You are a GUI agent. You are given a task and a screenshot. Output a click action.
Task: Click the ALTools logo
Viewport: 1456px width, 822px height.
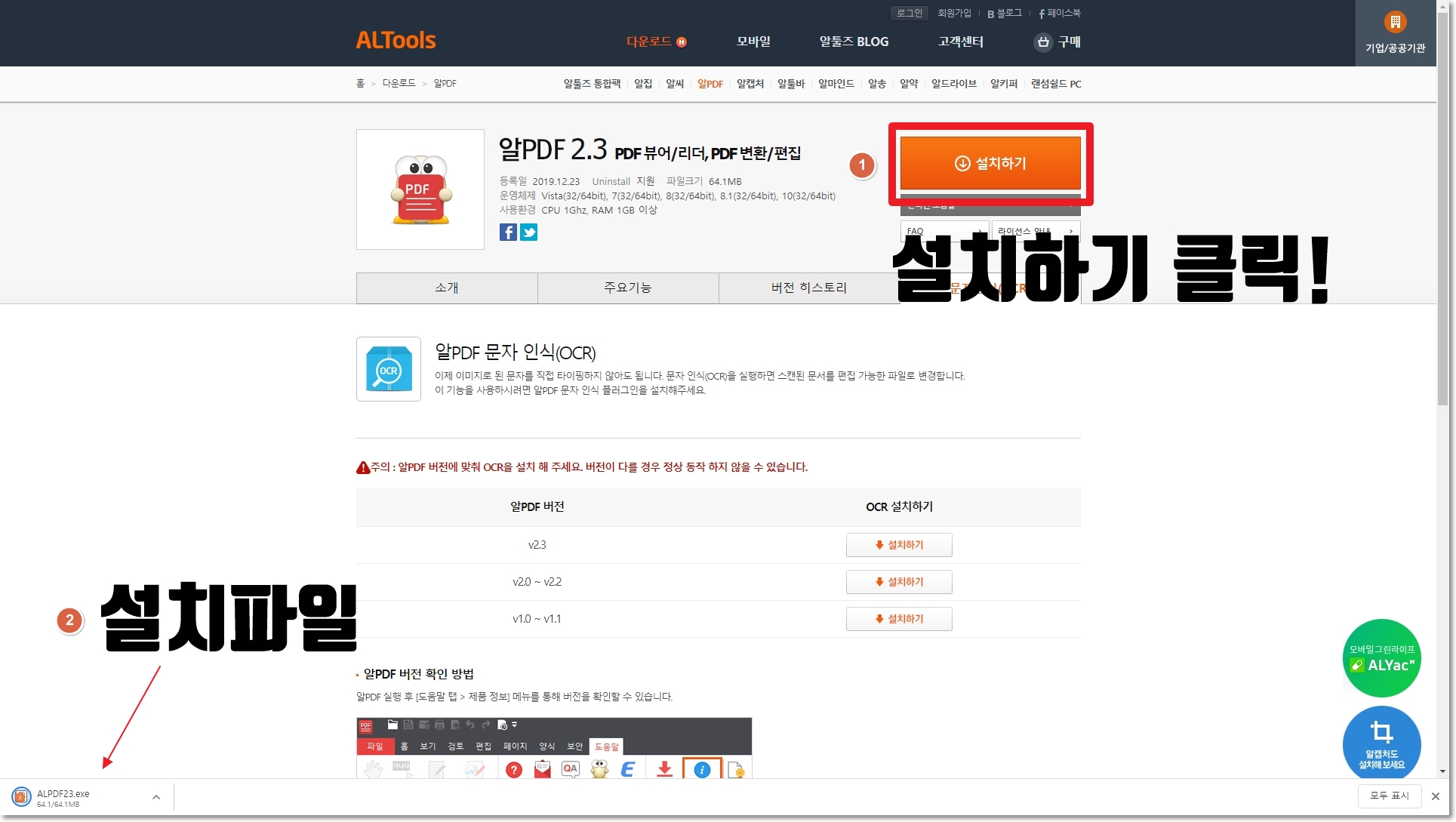click(396, 40)
